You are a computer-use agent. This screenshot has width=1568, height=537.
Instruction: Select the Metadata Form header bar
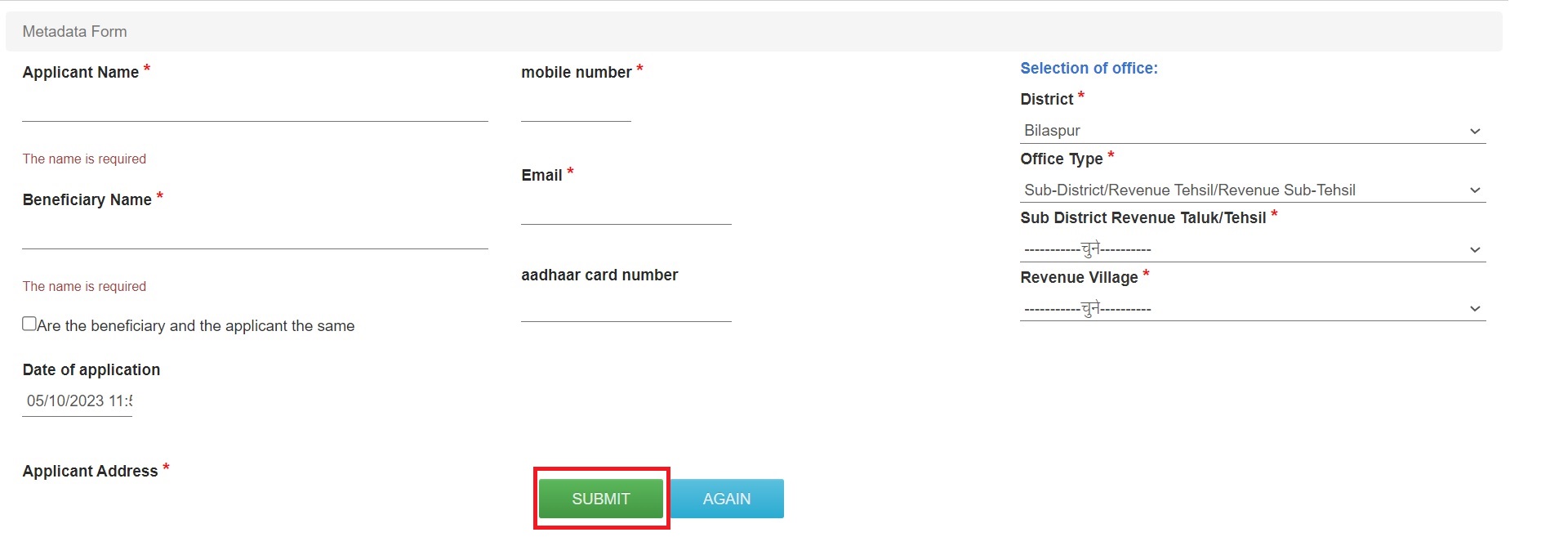click(74, 31)
